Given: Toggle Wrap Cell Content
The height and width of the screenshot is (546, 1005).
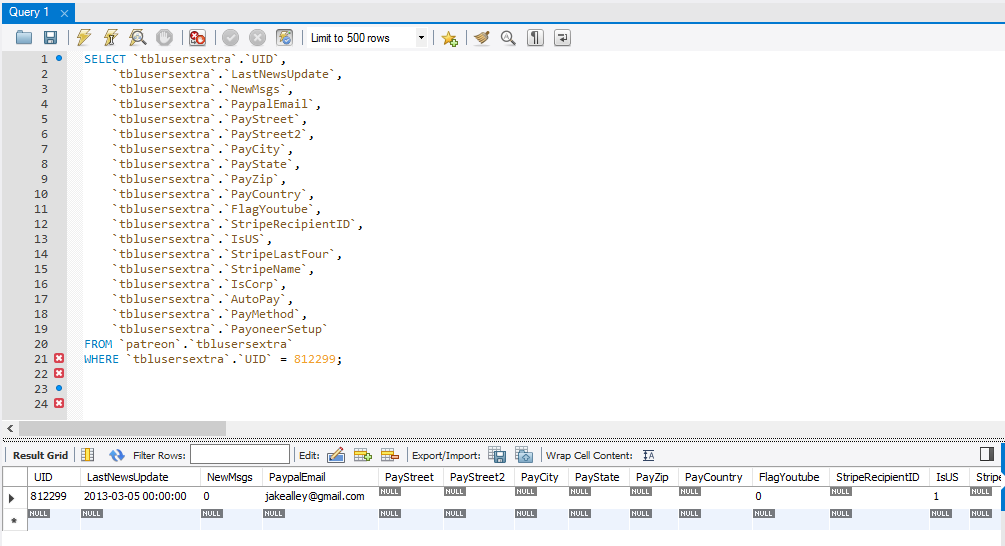Looking at the screenshot, I should 649,455.
